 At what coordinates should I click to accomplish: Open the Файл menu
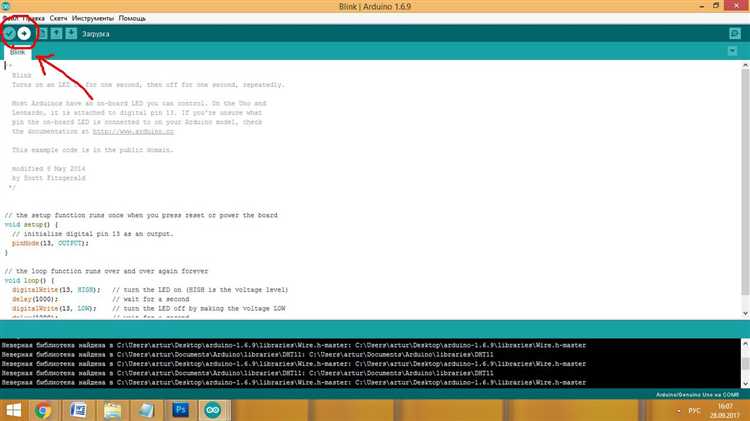point(10,18)
